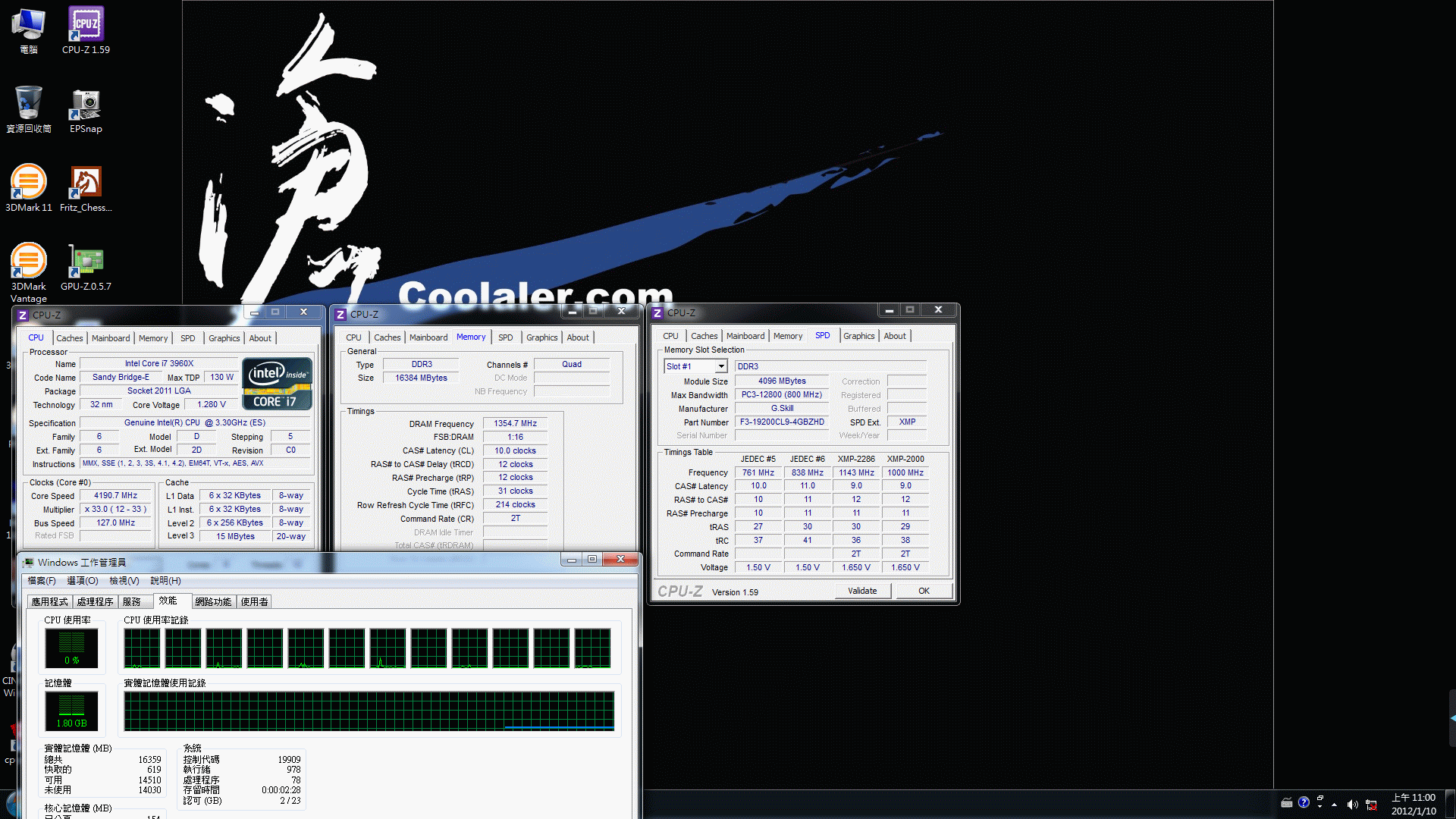Switch to 使用者 tab in Task Manager
This screenshot has height=819, width=1456.
254,601
